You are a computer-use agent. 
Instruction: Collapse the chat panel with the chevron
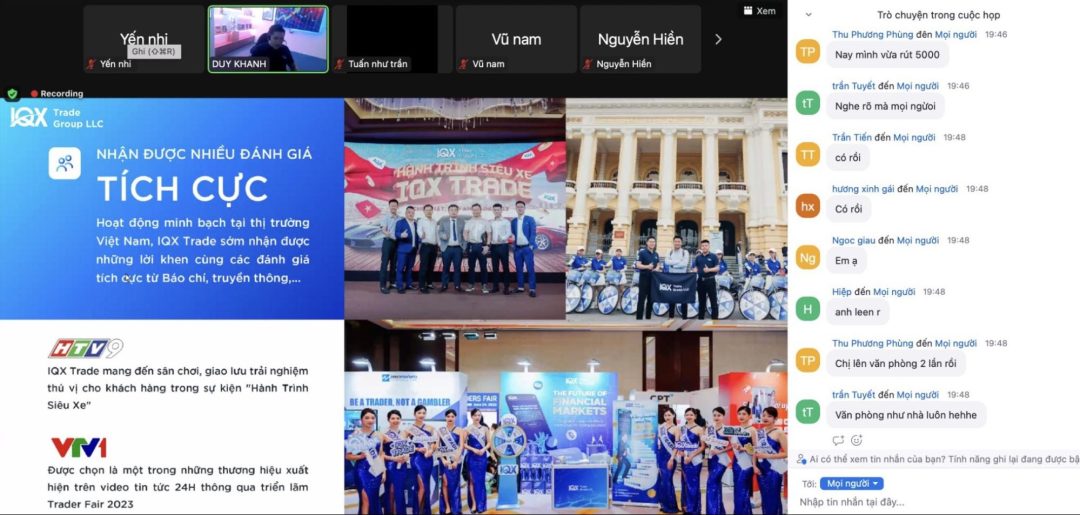808,15
